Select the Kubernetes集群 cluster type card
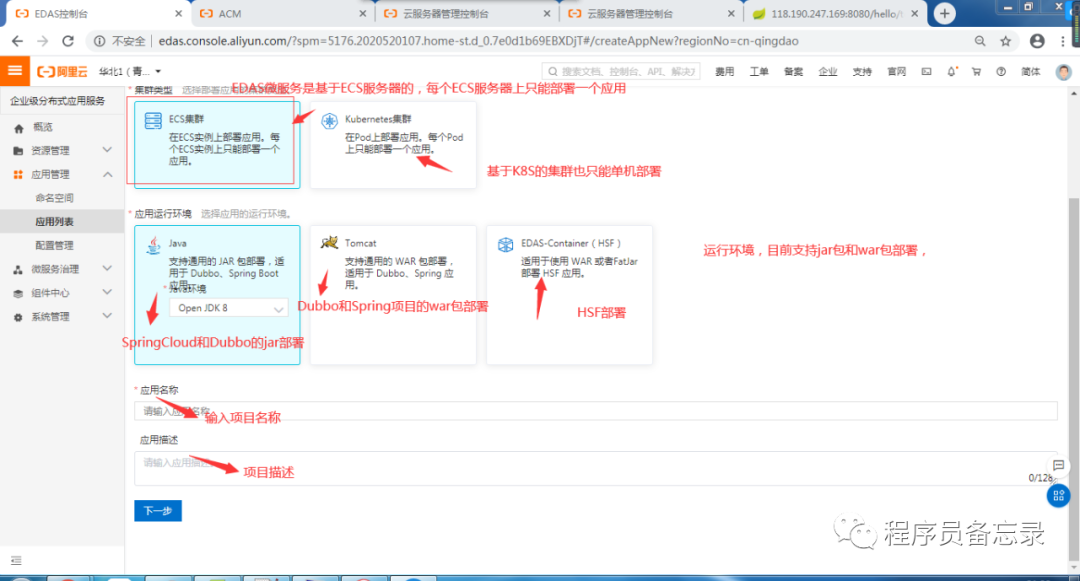 pyautogui.click(x=393, y=145)
